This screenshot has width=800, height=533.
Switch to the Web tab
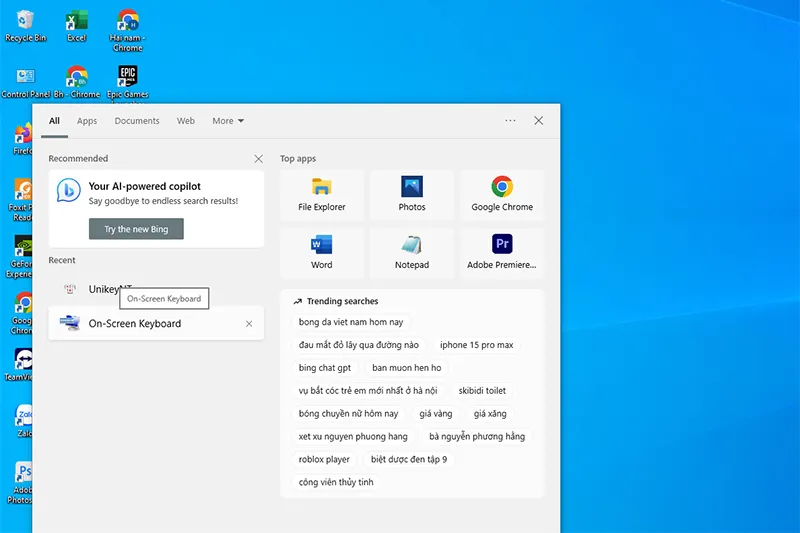(186, 121)
